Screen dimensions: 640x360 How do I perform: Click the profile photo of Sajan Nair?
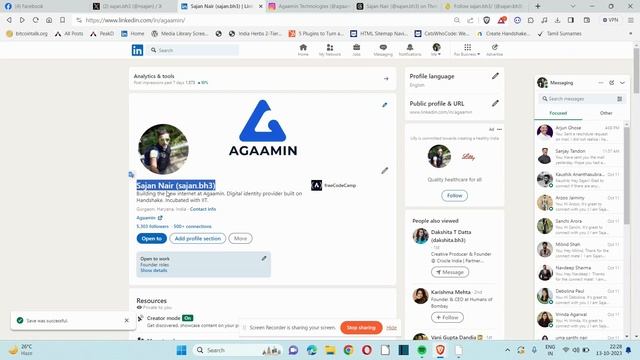(163, 149)
